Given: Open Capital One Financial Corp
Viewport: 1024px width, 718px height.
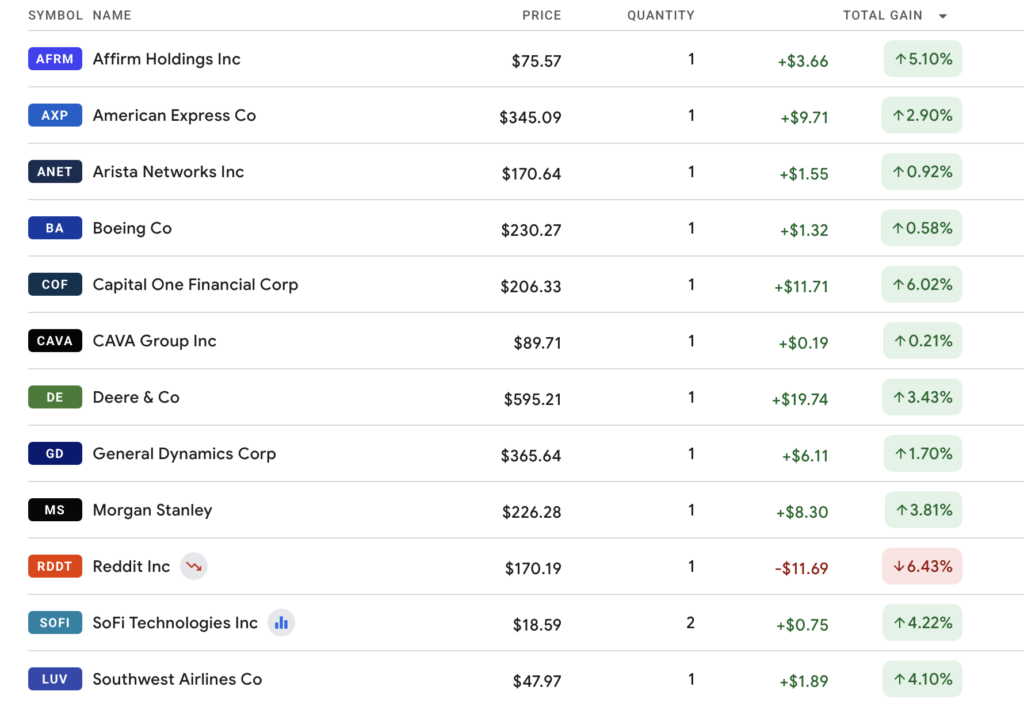Looking at the screenshot, I should click(195, 285).
